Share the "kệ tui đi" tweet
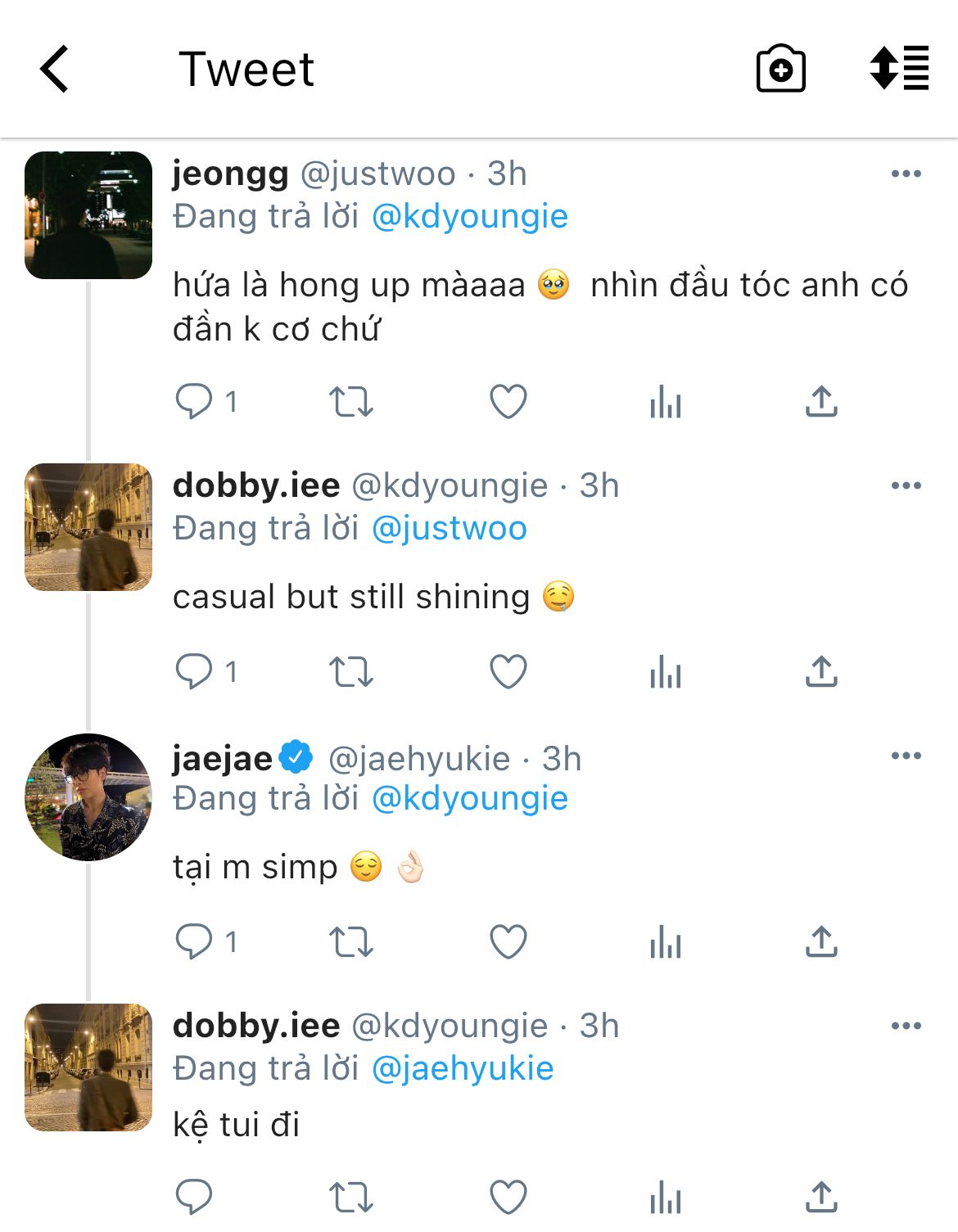Screen dimensions: 958x1232 coord(821,1197)
